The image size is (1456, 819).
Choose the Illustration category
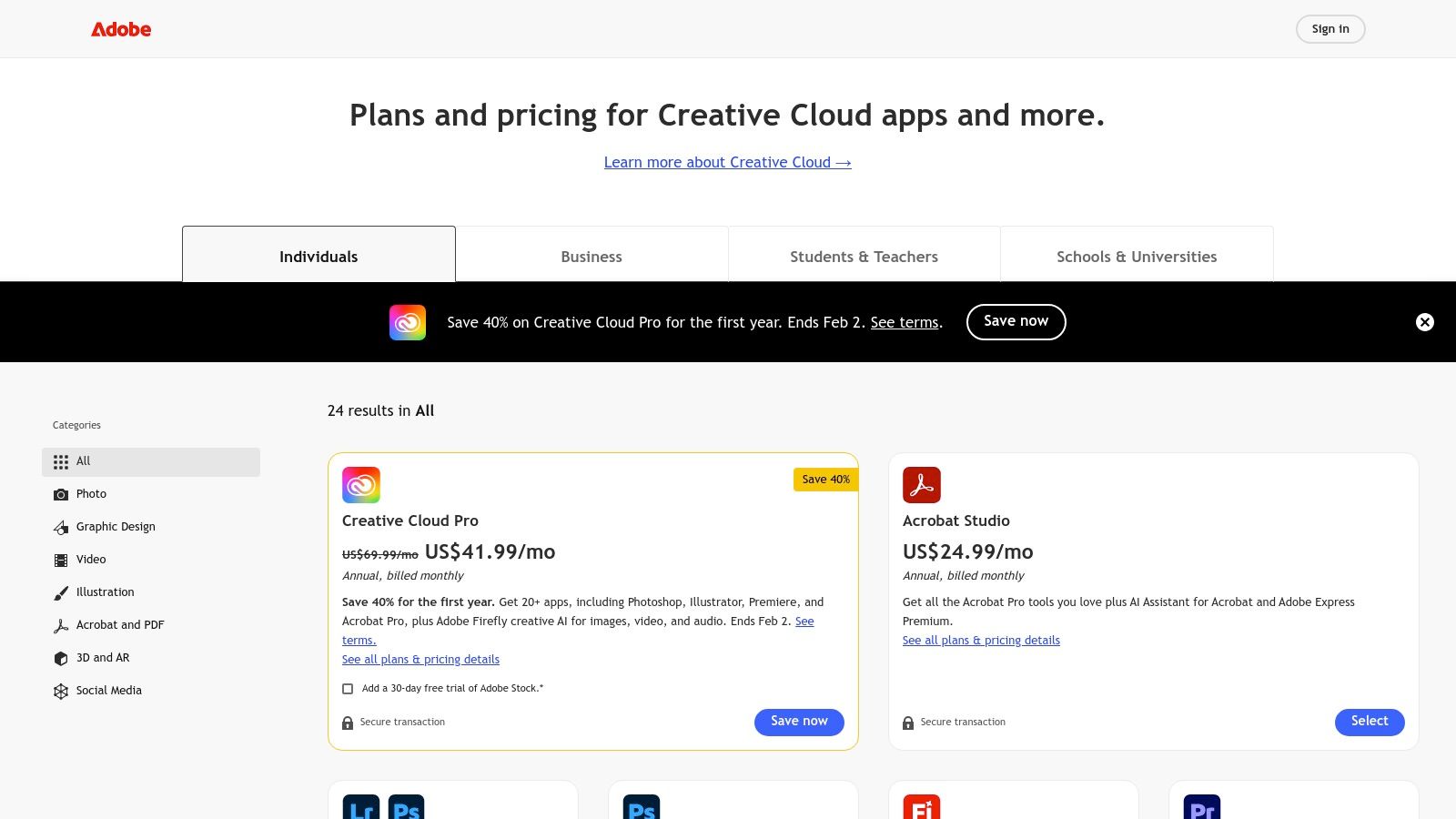click(x=105, y=592)
